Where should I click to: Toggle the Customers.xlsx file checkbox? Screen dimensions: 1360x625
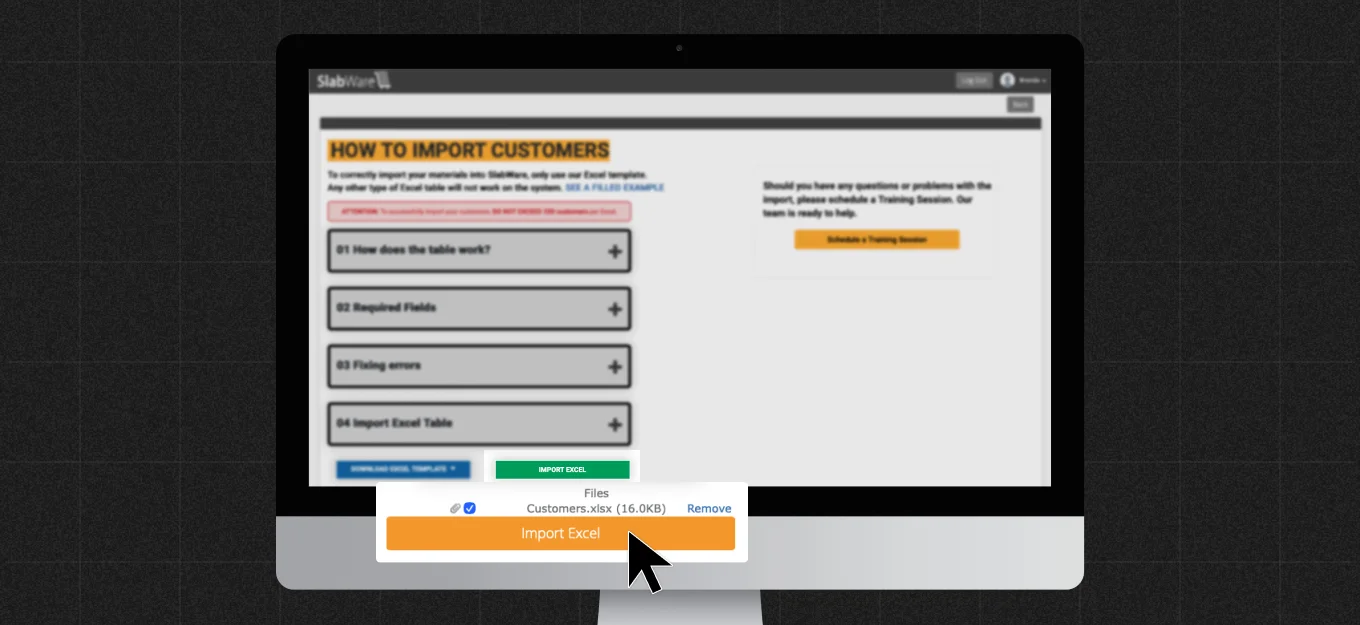470,508
